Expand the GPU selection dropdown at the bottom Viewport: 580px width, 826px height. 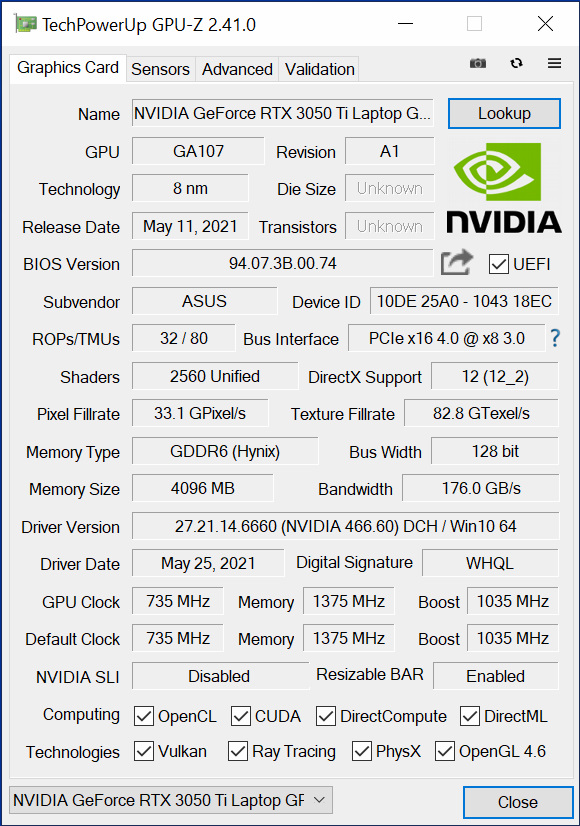[x=171, y=801]
